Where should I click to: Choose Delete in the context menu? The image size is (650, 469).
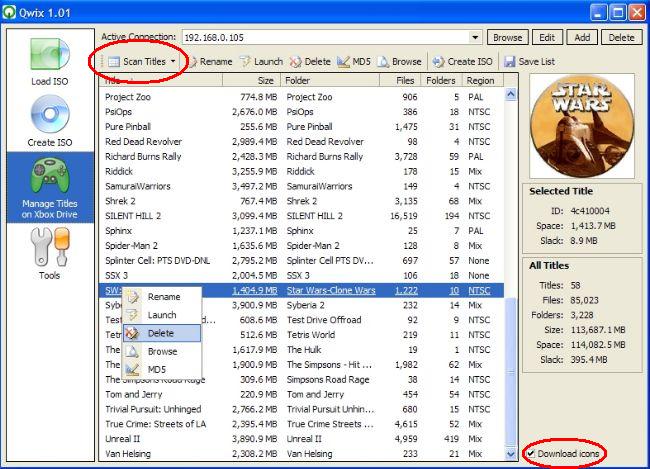[162, 333]
